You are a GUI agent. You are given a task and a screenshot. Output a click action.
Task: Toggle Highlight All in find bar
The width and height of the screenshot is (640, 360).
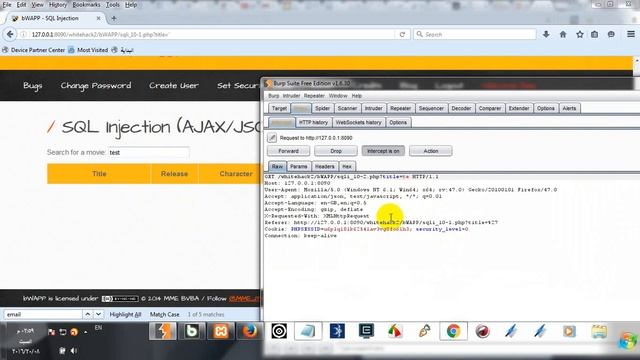click(125, 314)
